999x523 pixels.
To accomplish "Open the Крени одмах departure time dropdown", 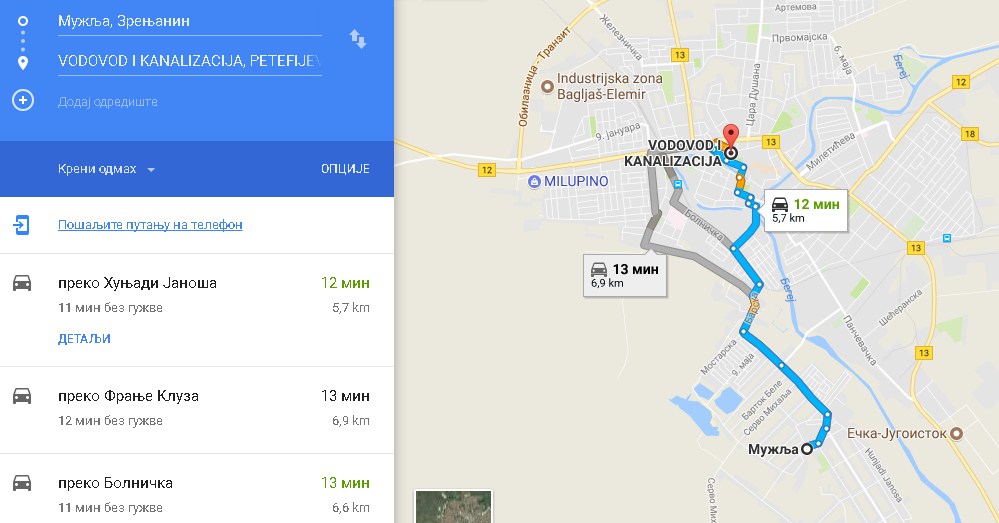I will coord(106,169).
